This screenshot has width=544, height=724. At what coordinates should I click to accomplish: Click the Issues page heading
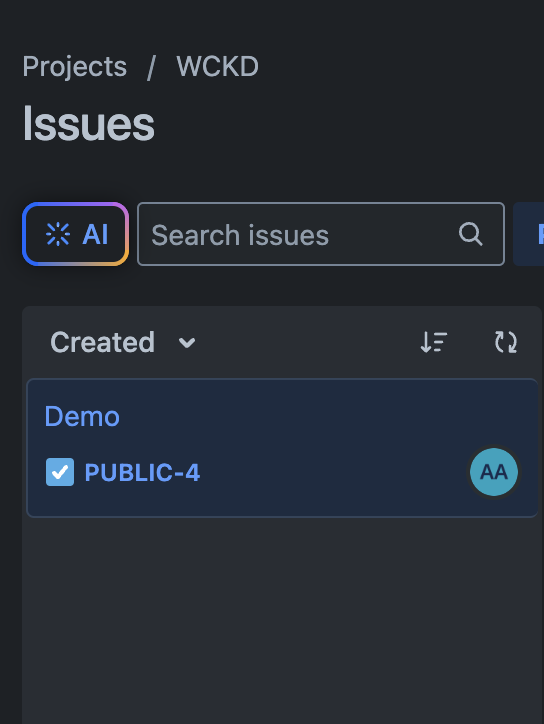88,124
